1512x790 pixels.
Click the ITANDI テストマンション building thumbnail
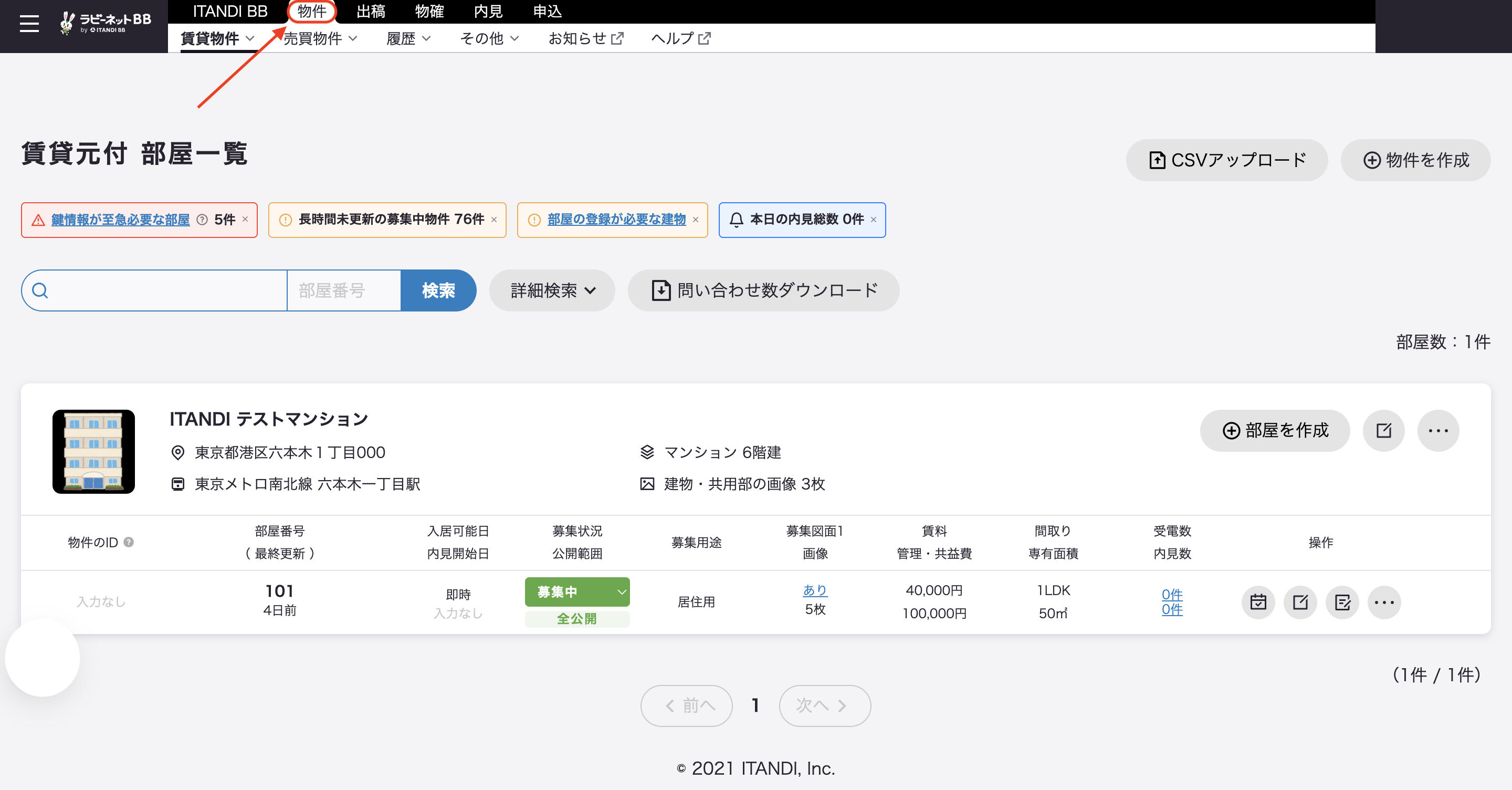tap(93, 452)
